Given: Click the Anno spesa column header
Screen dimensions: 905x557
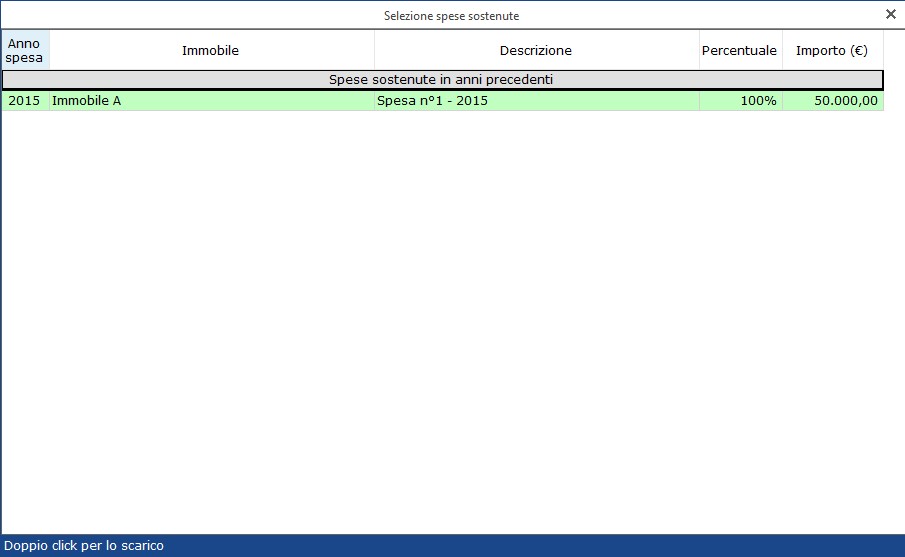Looking at the screenshot, I should (x=25, y=50).
